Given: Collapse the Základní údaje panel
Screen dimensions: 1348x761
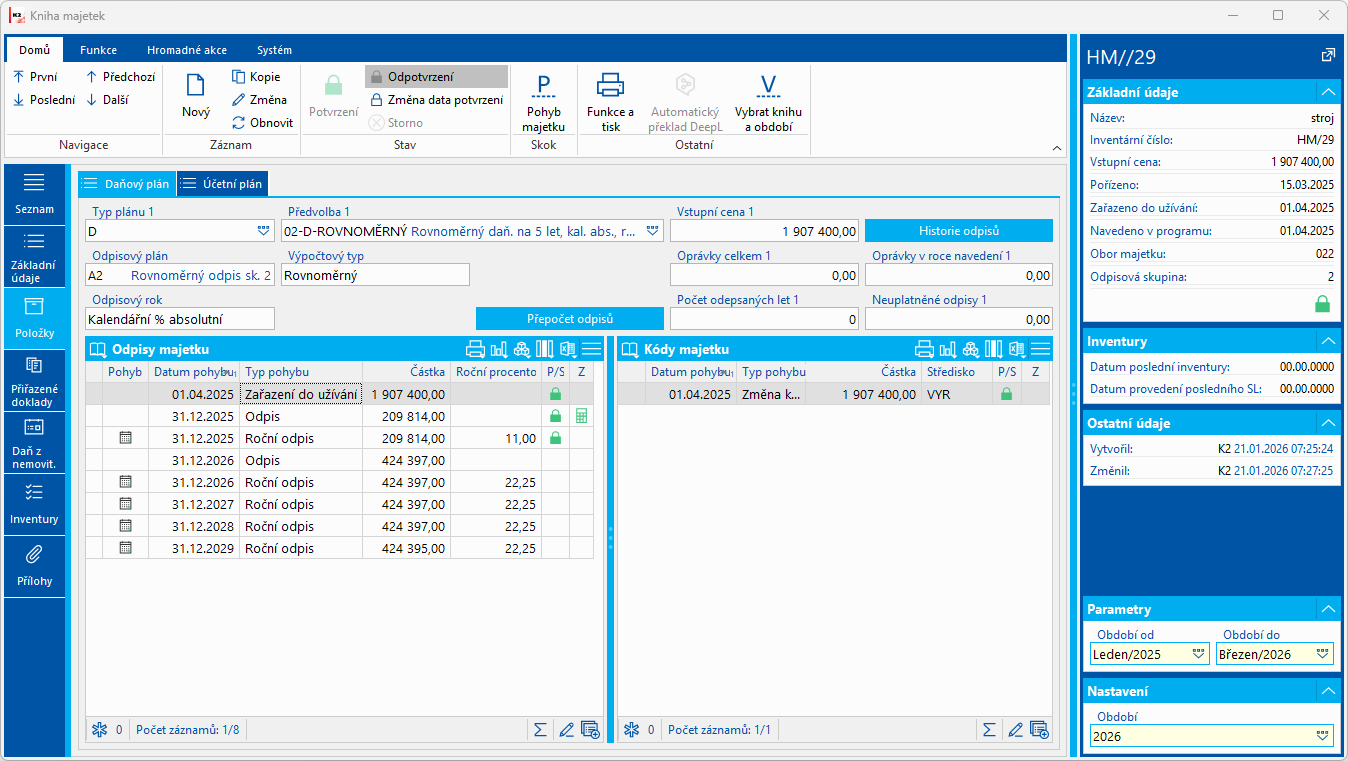Looking at the screenshot, I should pyautogui.click(x=1327, y=92).
